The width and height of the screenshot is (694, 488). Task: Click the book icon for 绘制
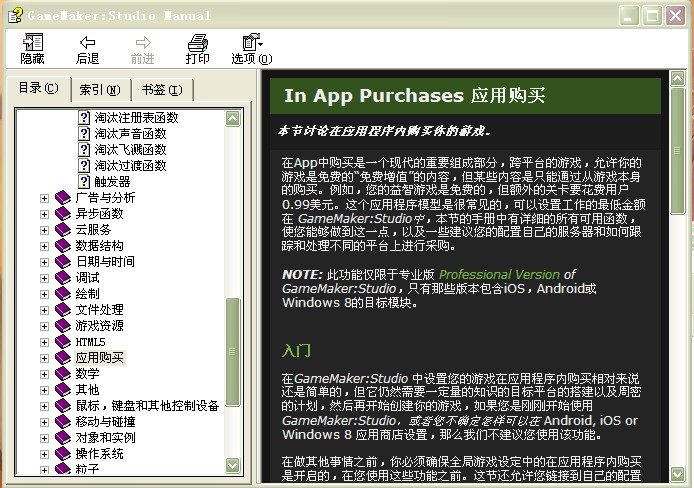click(63, 294)
